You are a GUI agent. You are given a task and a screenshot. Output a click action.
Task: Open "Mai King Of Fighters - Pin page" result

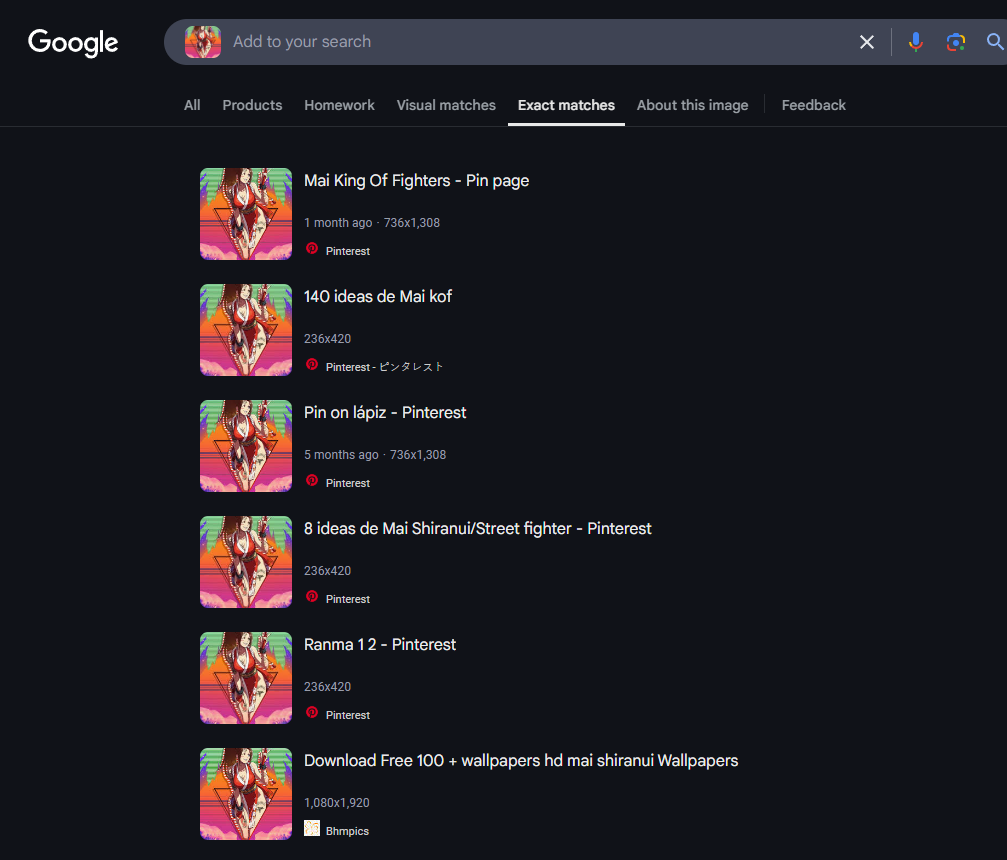(x=416, y=181)
